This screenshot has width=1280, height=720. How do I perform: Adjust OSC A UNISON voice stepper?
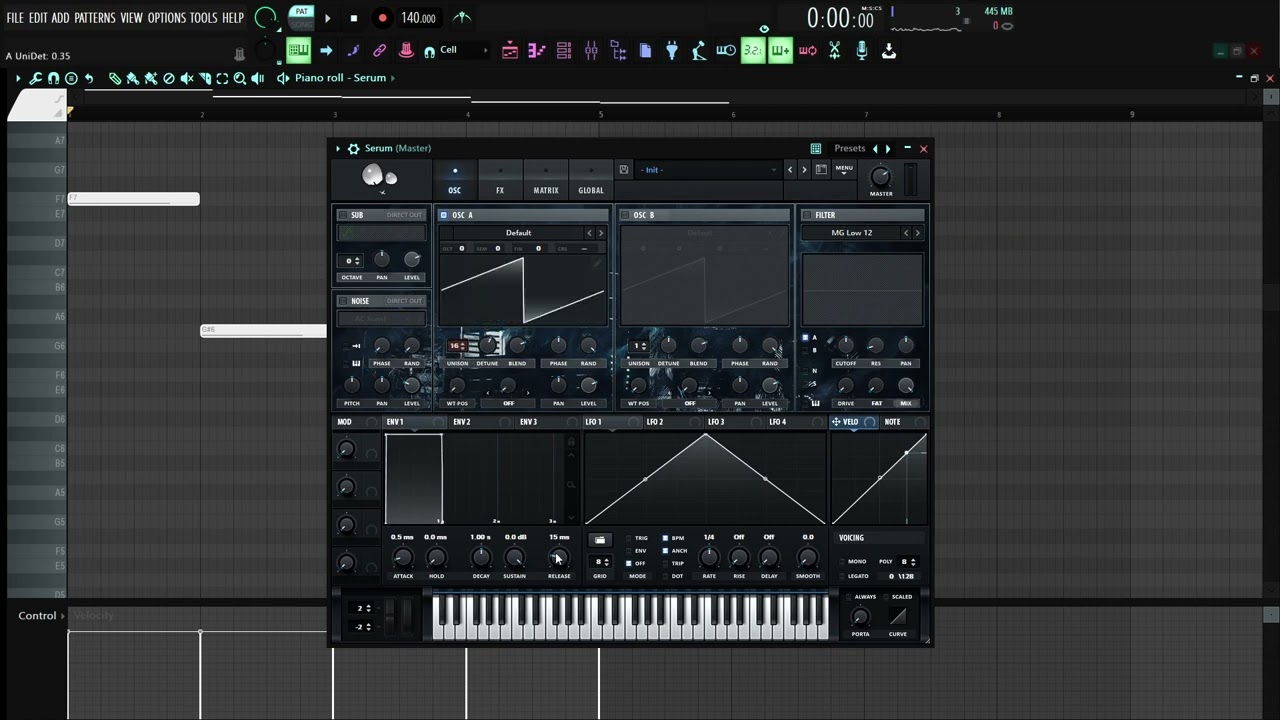(x=457, y=346)
